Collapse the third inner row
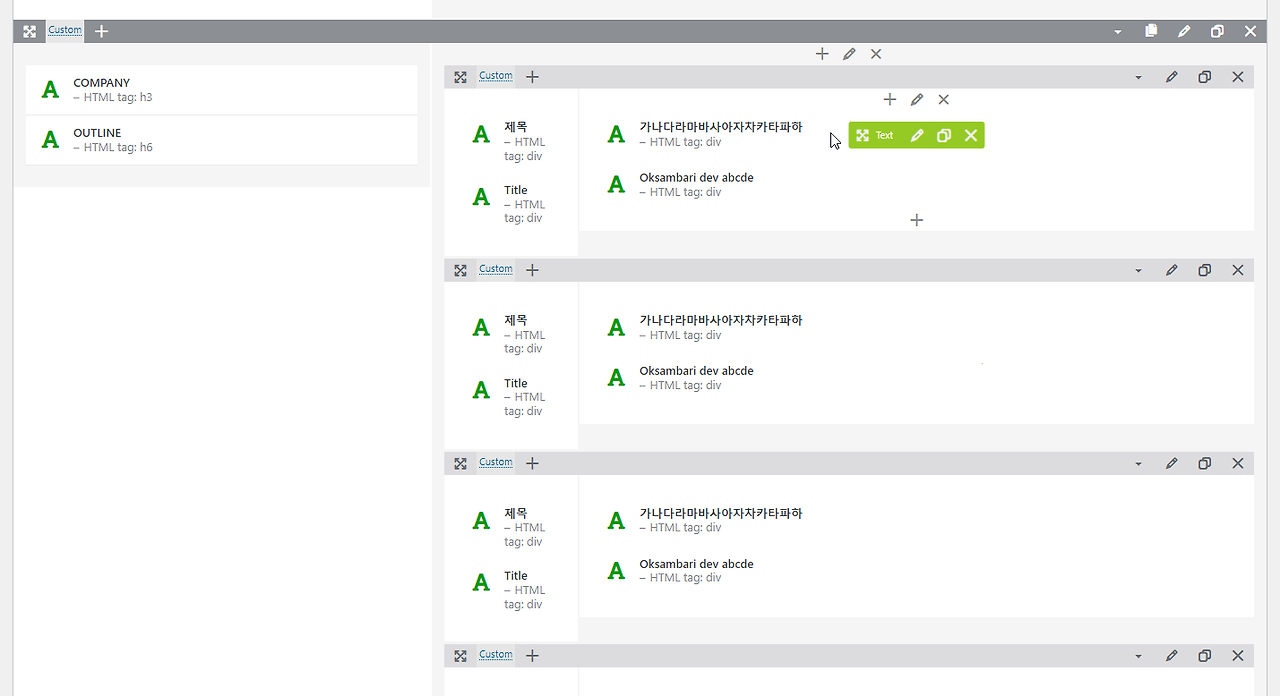The width and height of the screenshot is (1280, 696). [x=1138, y=463]
